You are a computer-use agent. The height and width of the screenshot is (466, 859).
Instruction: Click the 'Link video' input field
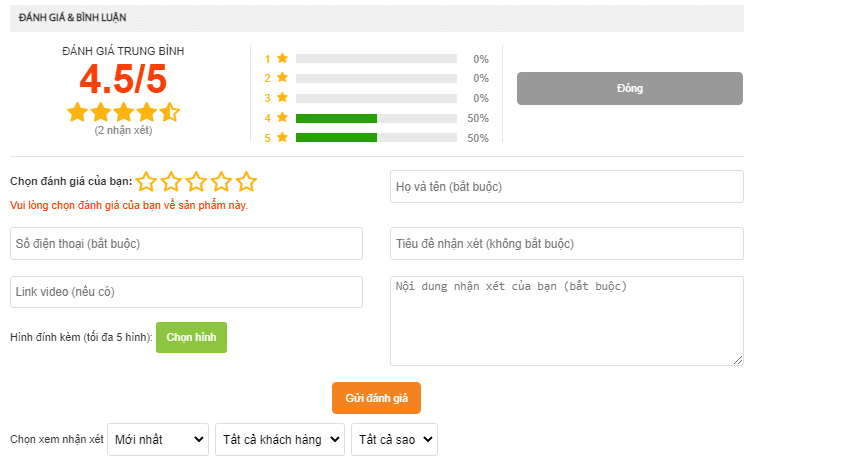pos(186,292)
